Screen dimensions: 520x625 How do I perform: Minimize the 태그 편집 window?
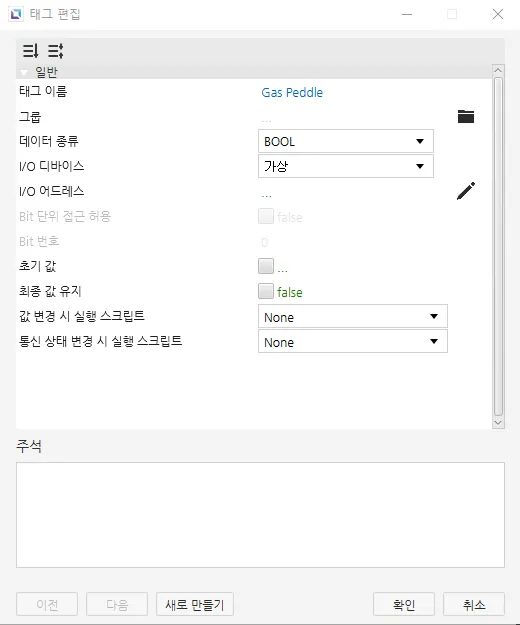(407, 14)
